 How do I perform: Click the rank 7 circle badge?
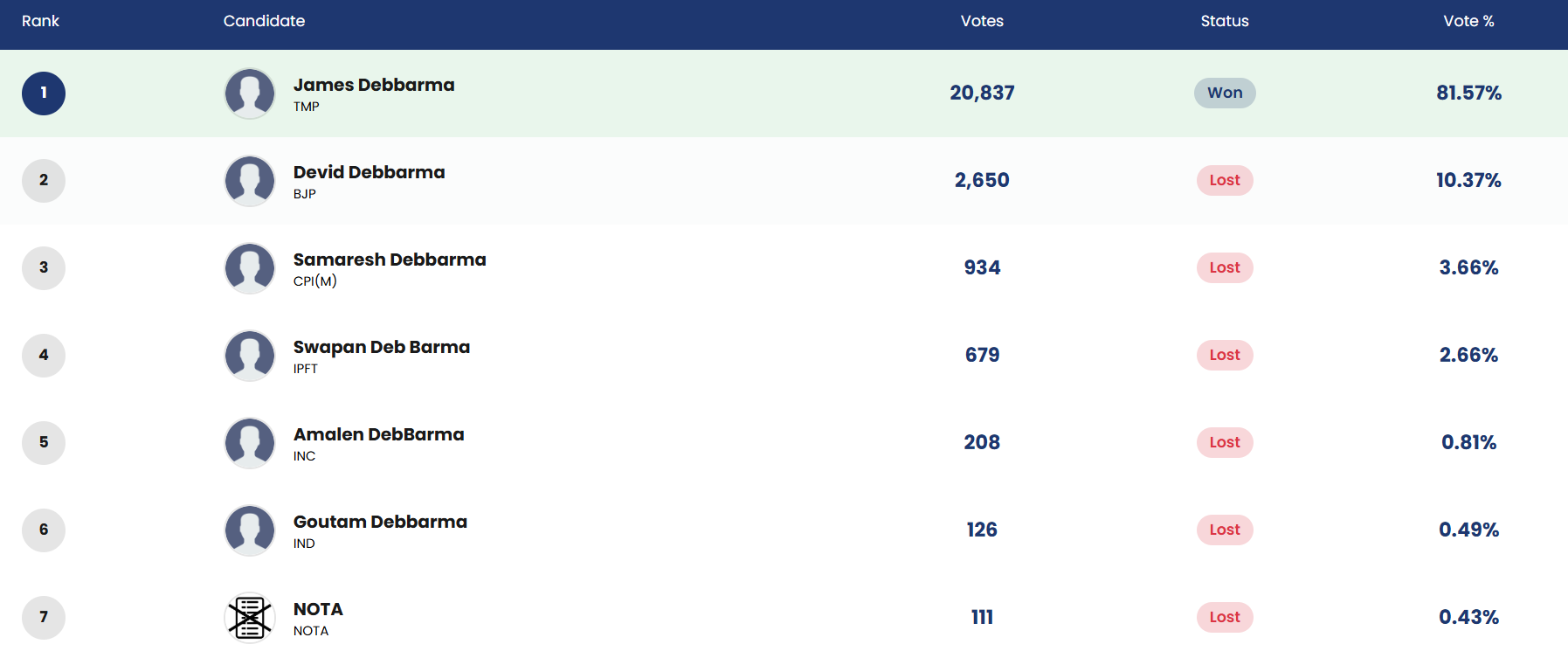[44, 618]
